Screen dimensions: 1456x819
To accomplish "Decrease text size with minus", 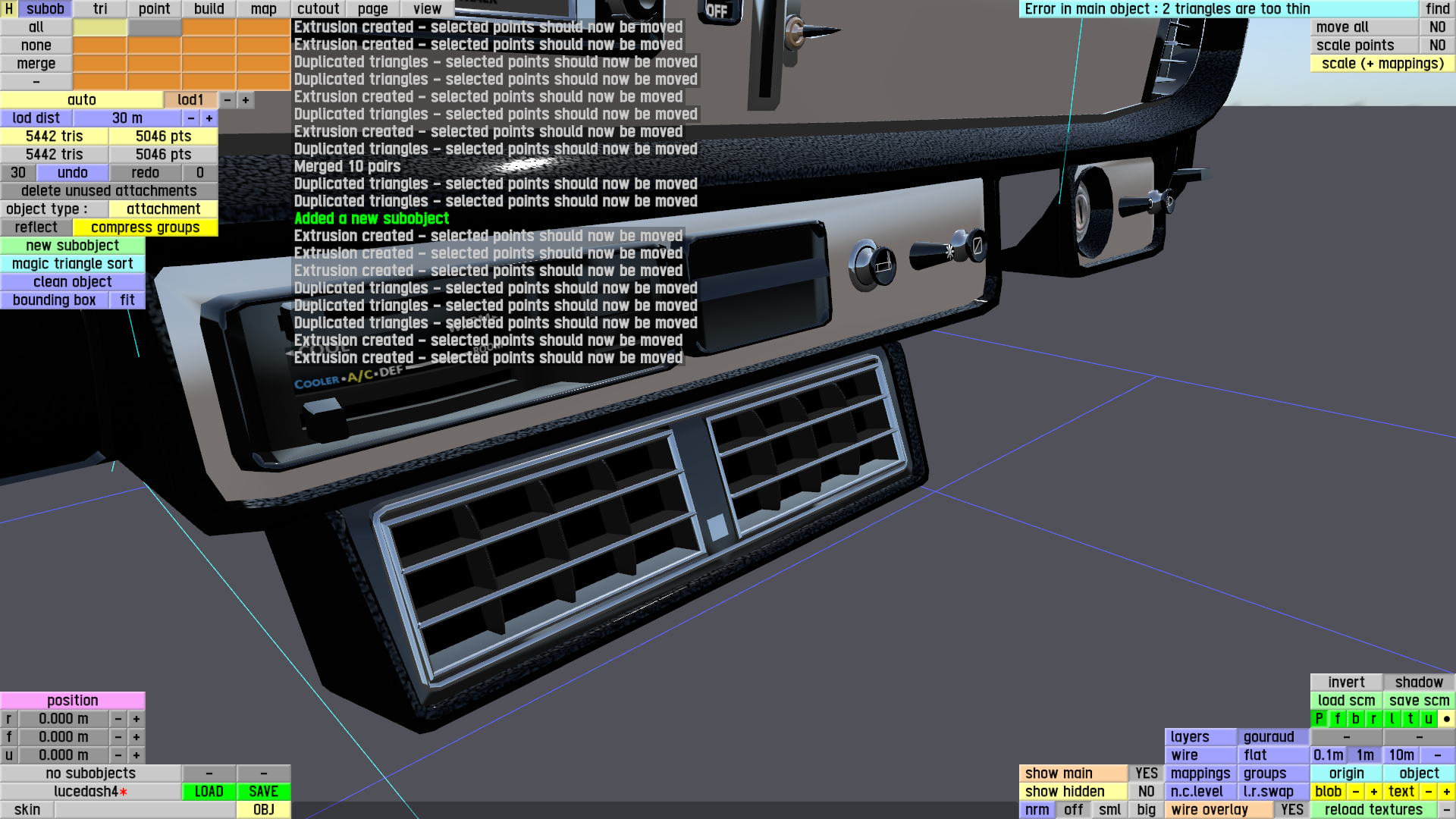I will [1428, 791].
